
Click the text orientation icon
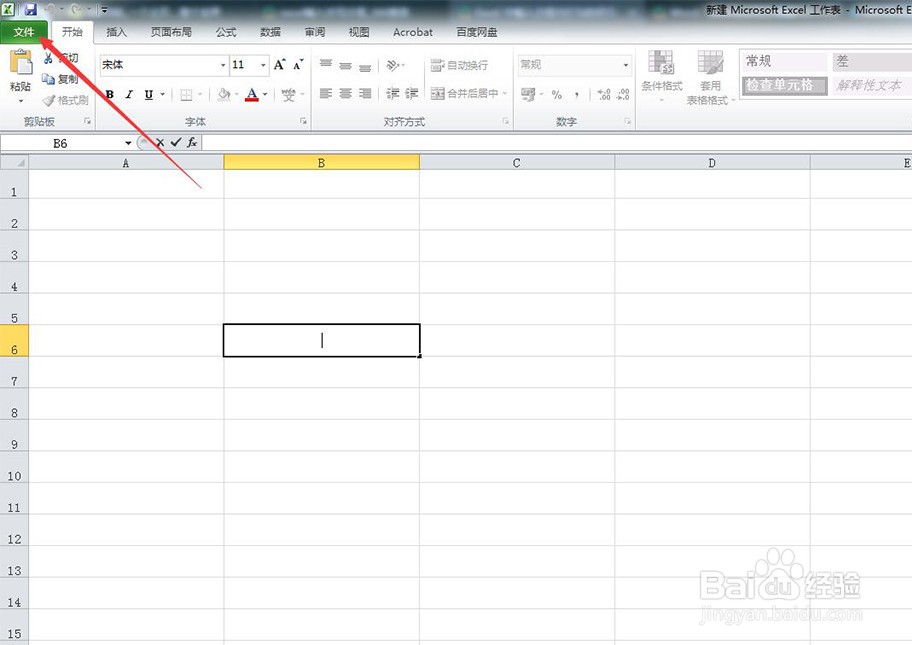coord(393,65)
